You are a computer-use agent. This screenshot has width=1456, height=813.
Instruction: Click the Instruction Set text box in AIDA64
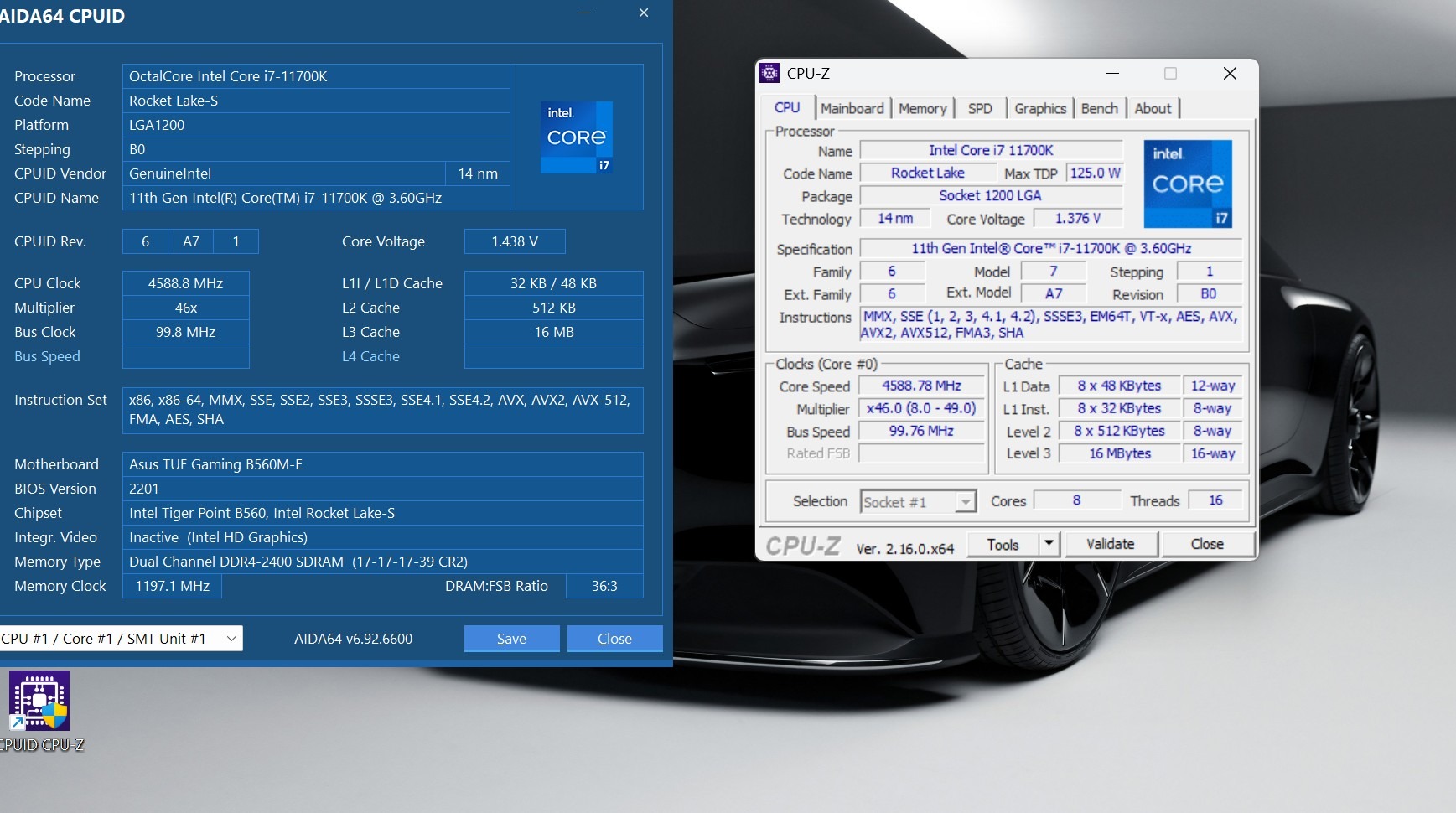click(x=383, y=410)
